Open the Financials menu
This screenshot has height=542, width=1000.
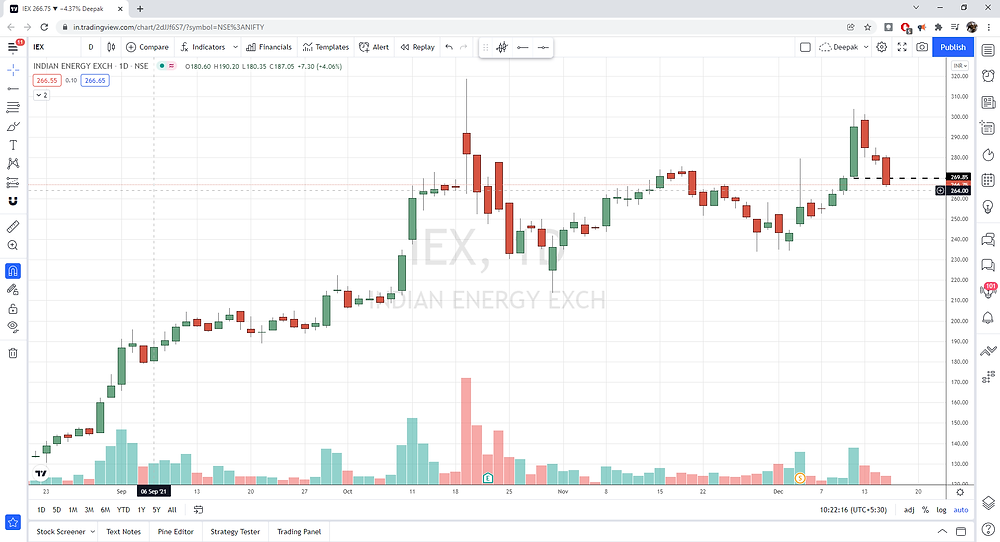[268, 47]
